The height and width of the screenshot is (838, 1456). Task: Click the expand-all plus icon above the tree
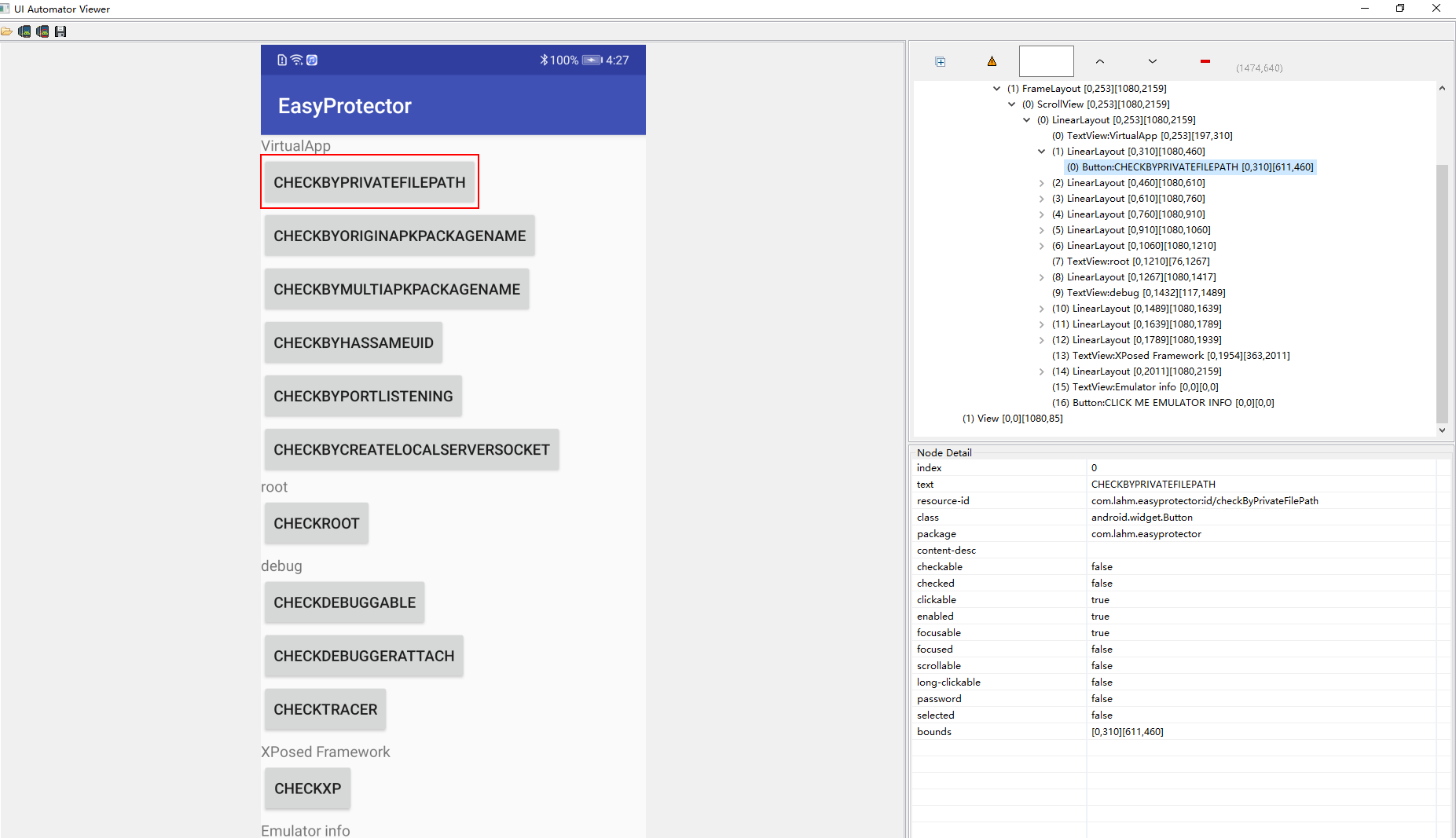click(941, 62)
